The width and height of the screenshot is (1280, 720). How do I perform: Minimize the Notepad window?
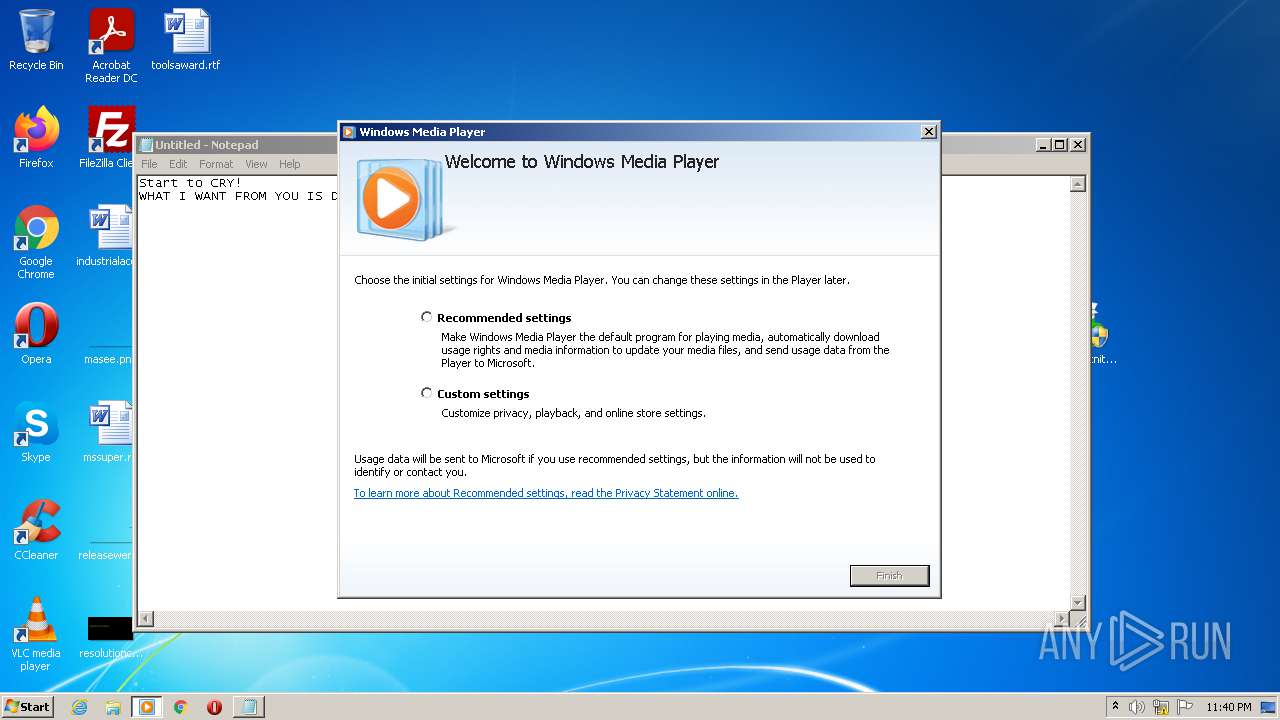click(1044, 145)
